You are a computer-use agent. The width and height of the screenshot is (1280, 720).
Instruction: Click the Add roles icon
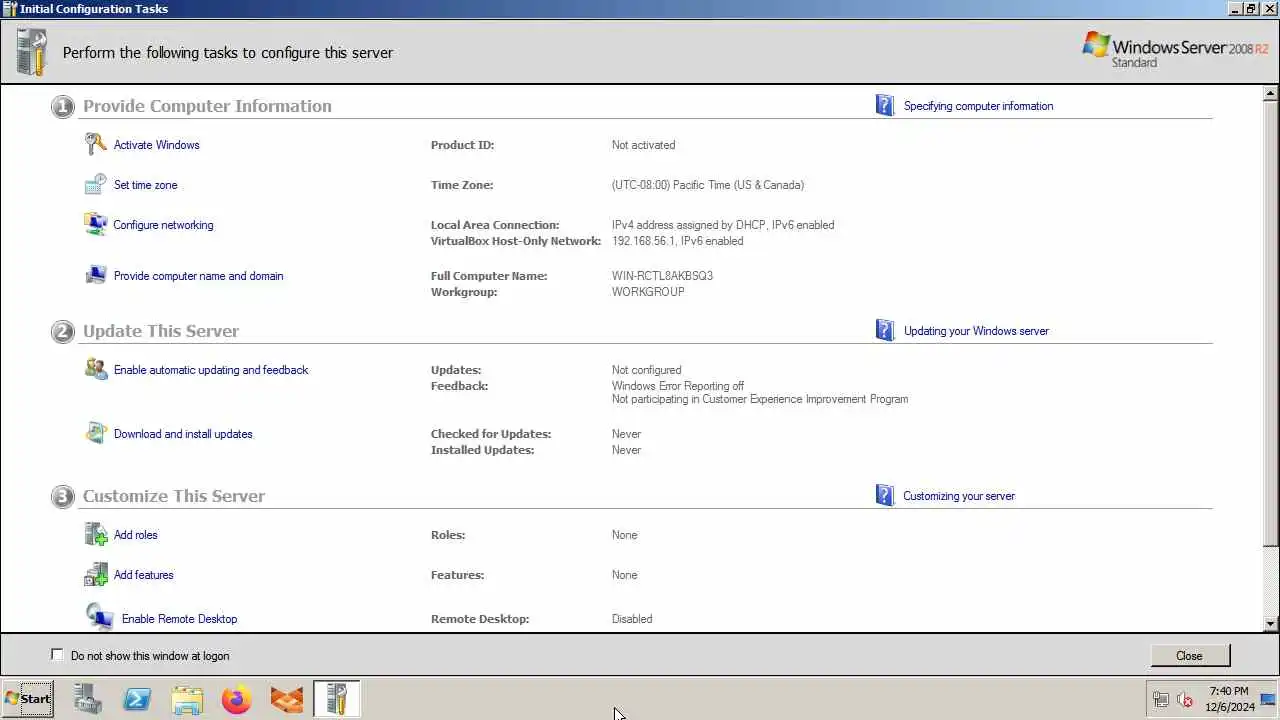click(96, 535)
